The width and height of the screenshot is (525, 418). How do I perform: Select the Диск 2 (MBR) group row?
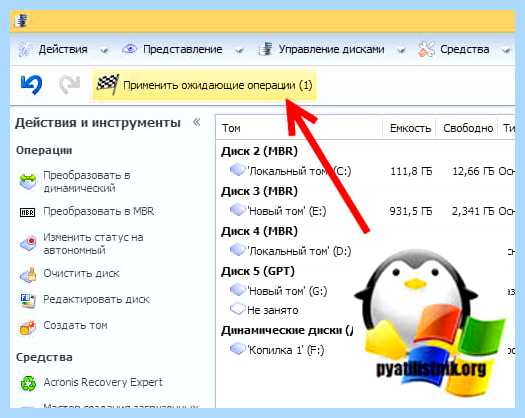click(259, 151)
